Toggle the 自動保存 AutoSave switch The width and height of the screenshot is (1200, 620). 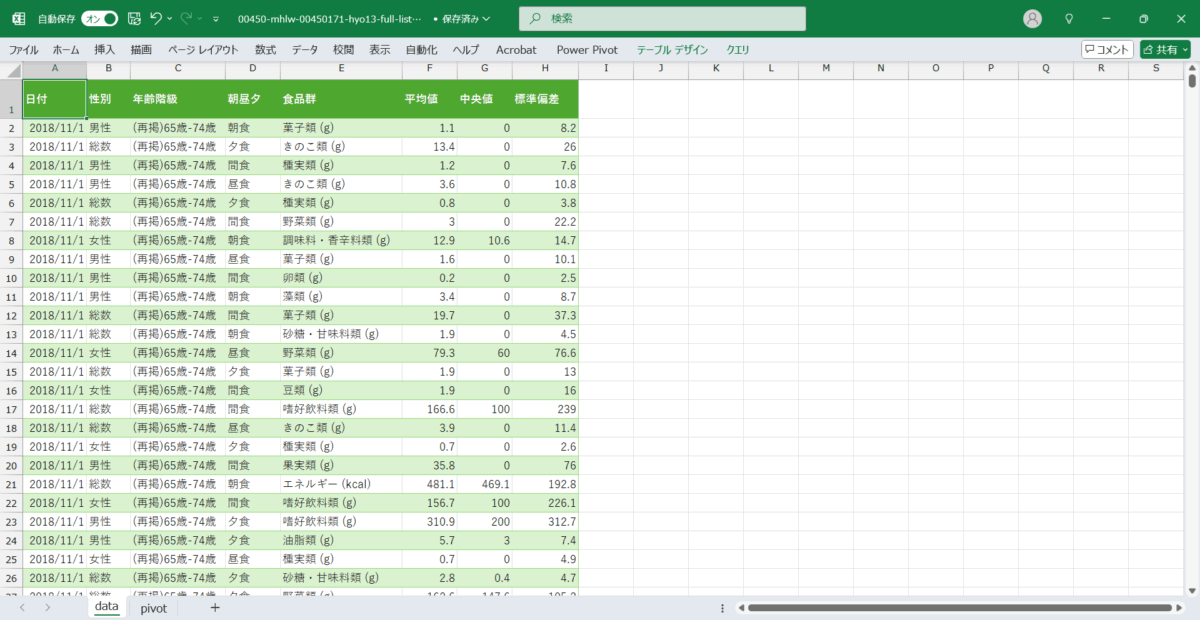pyautogui.click(x=99, y=19)
